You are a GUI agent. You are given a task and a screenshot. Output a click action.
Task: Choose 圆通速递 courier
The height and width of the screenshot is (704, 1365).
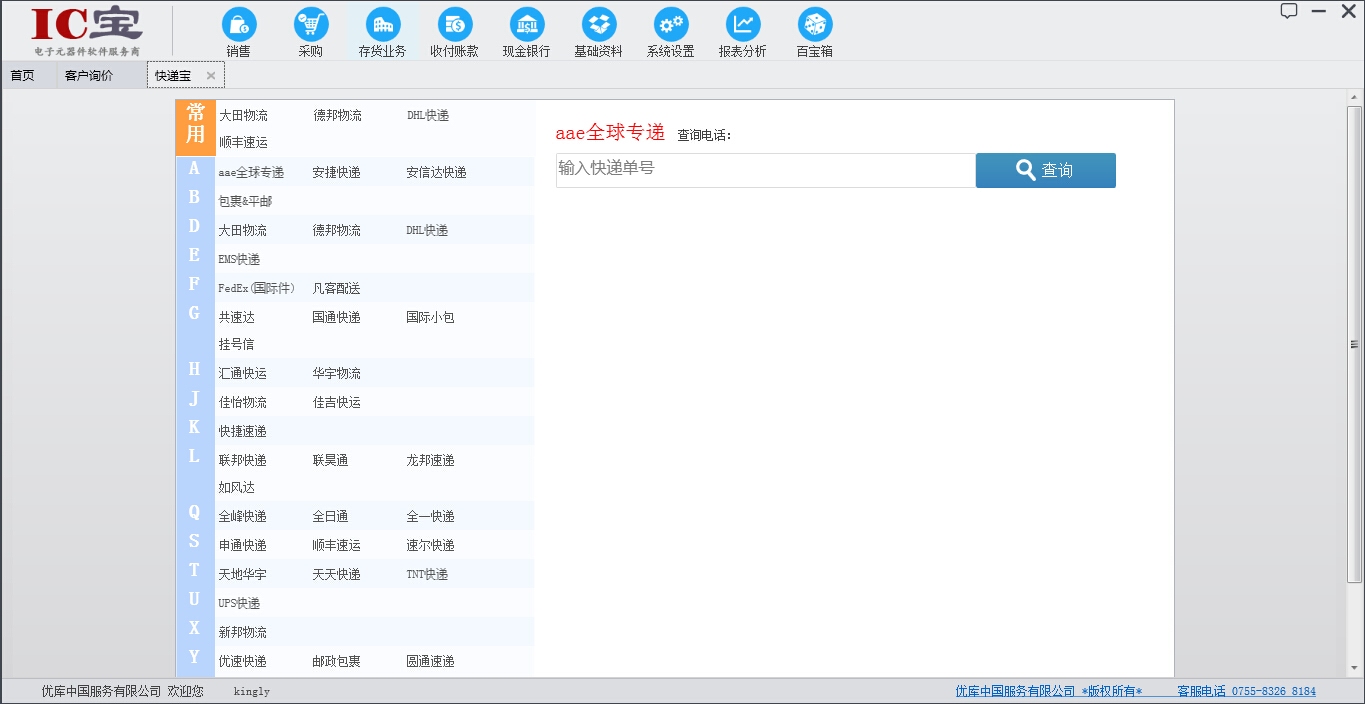(x=430, y=662)
